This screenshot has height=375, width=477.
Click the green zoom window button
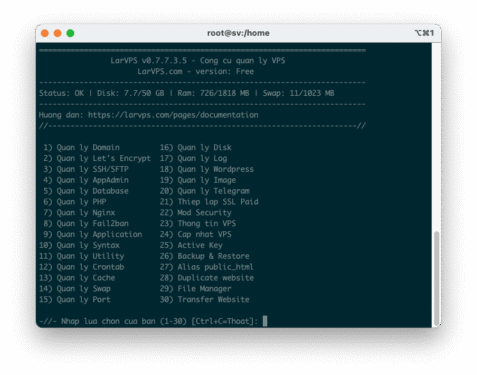pyautogui.click(x=70, y=33)
